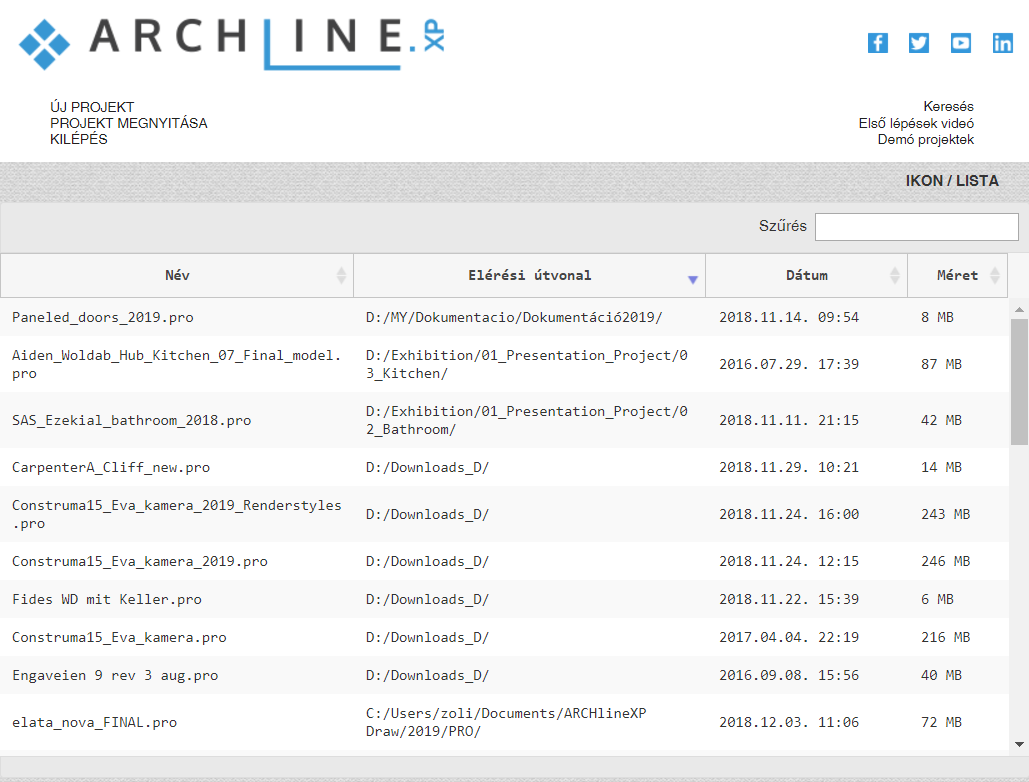
Task: Click the scroll down arrow of the list
Action: 1019,744
